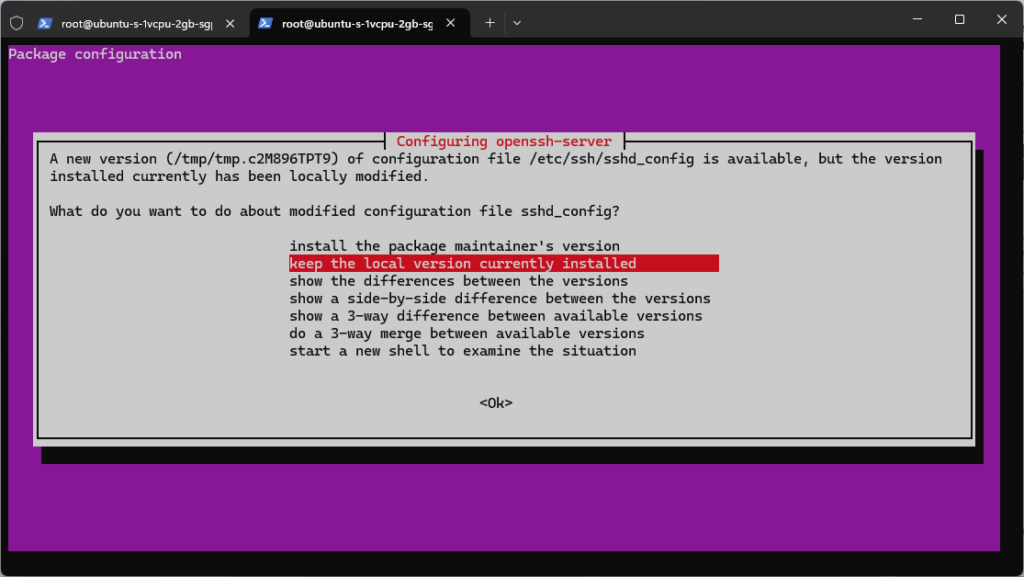1024x577 pixels.
Task: Minimize the terminal window
Action: (914, 19)
